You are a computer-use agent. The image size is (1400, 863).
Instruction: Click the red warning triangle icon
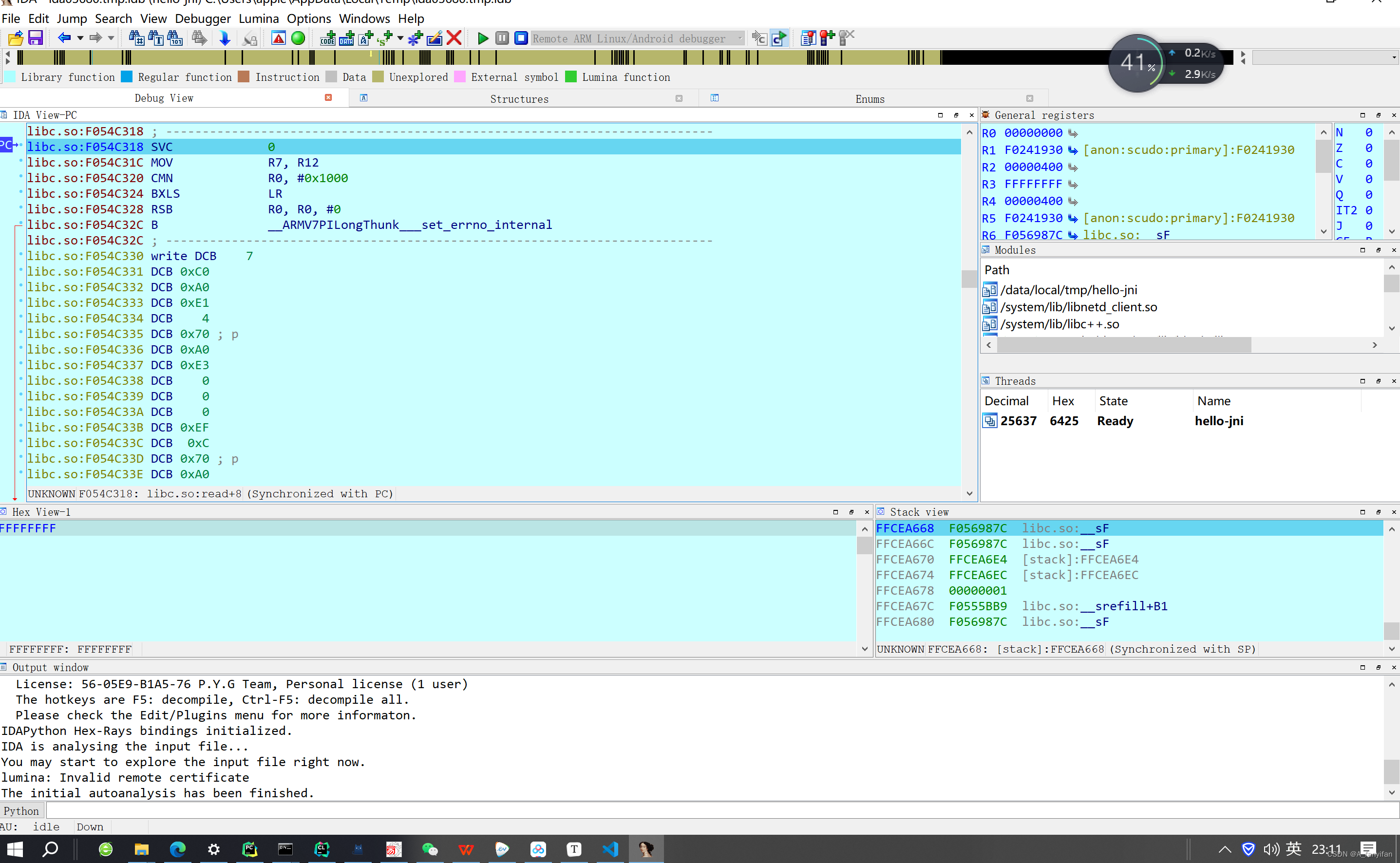pyautogui.click(x=279, y=38)
